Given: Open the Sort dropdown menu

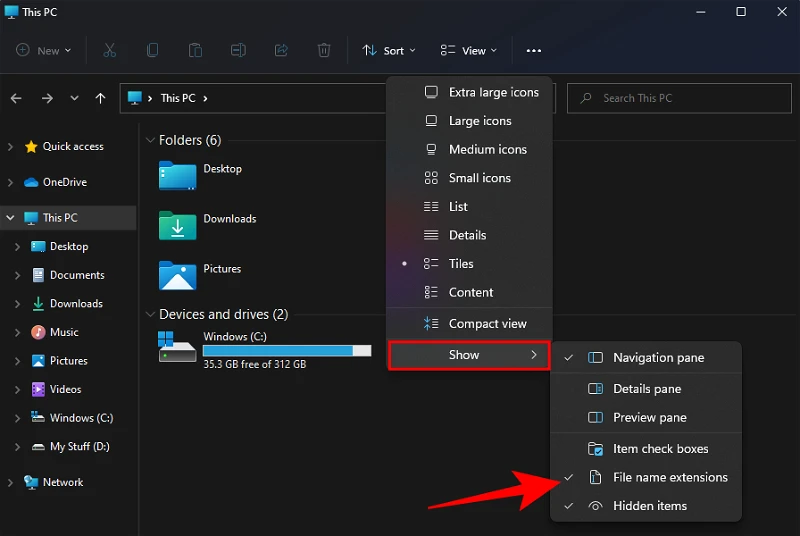Looking at the screenshot, I should 389,50.
